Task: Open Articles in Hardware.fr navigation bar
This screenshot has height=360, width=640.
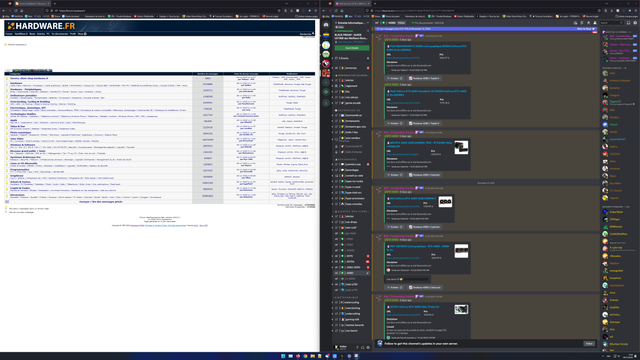Action: [41, 34]
